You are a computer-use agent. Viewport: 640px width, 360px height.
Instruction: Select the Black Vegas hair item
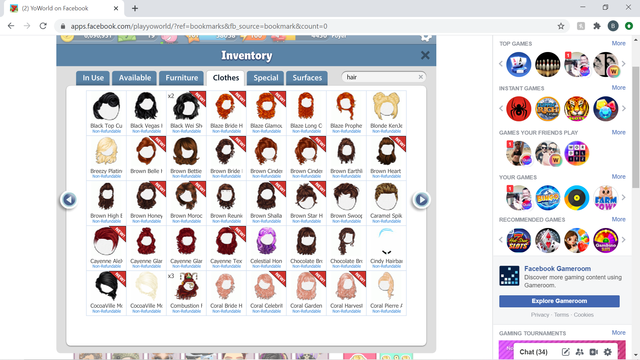tap(147, 113)
